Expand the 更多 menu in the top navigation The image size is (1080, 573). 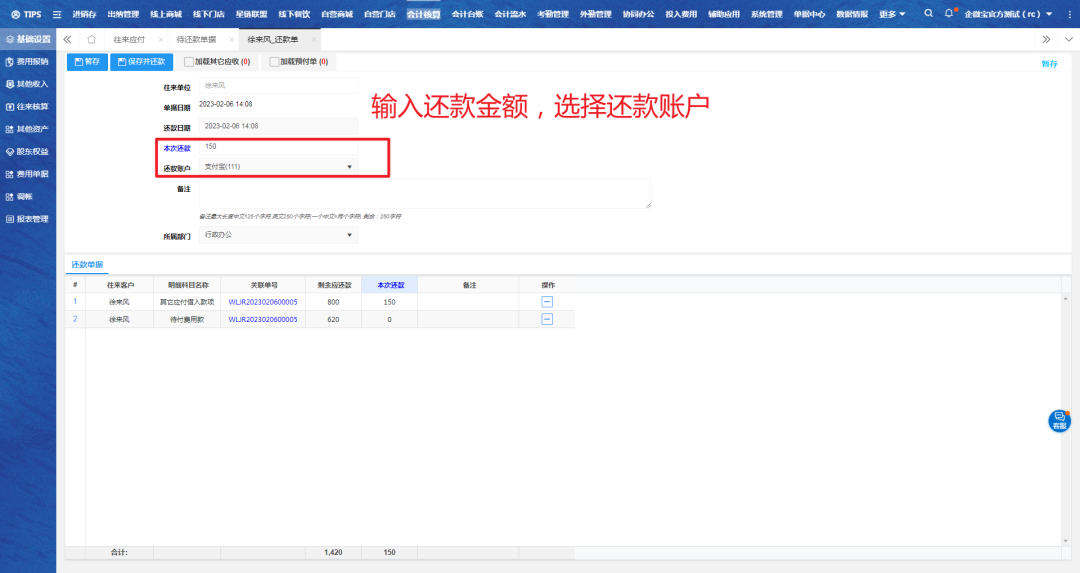(892, 14)
